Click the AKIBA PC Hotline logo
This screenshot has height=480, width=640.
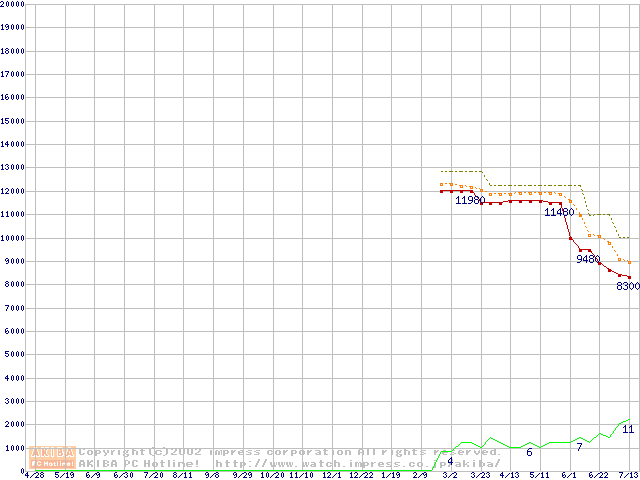pyautogui.click(x=52, y=457)
